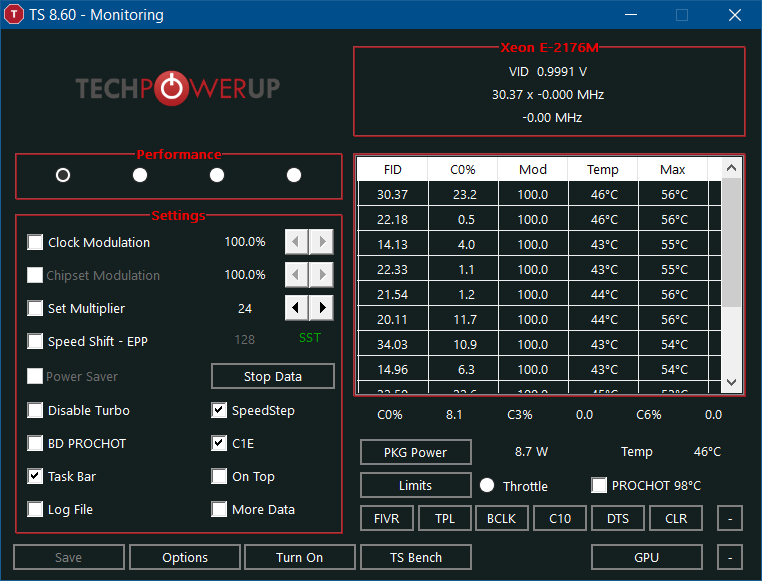Select the fourth Performance profile radio button

coord(294,175)
